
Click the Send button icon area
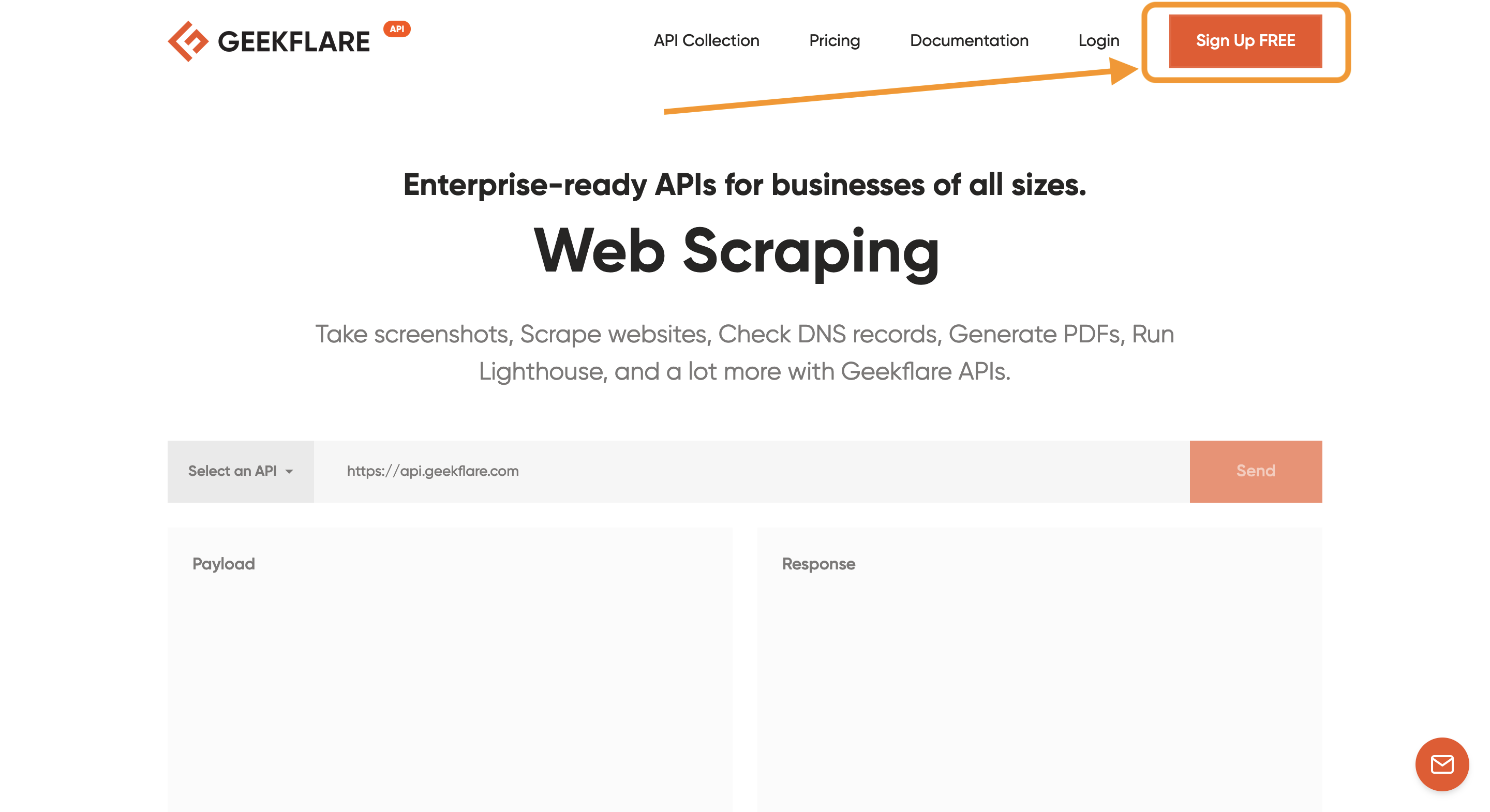point(1253,471)
